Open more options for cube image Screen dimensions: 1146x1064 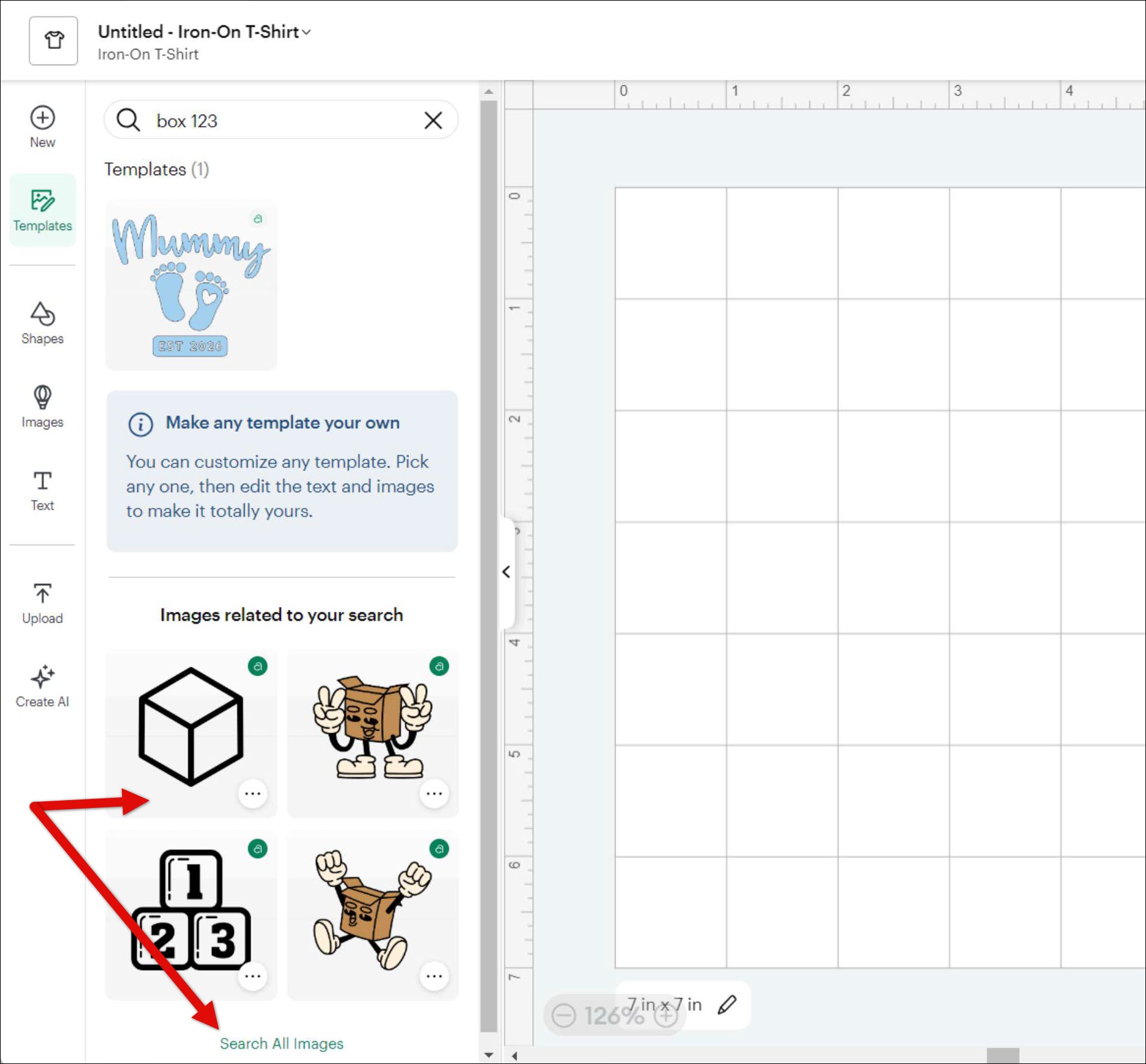click(x=253, y=793)
